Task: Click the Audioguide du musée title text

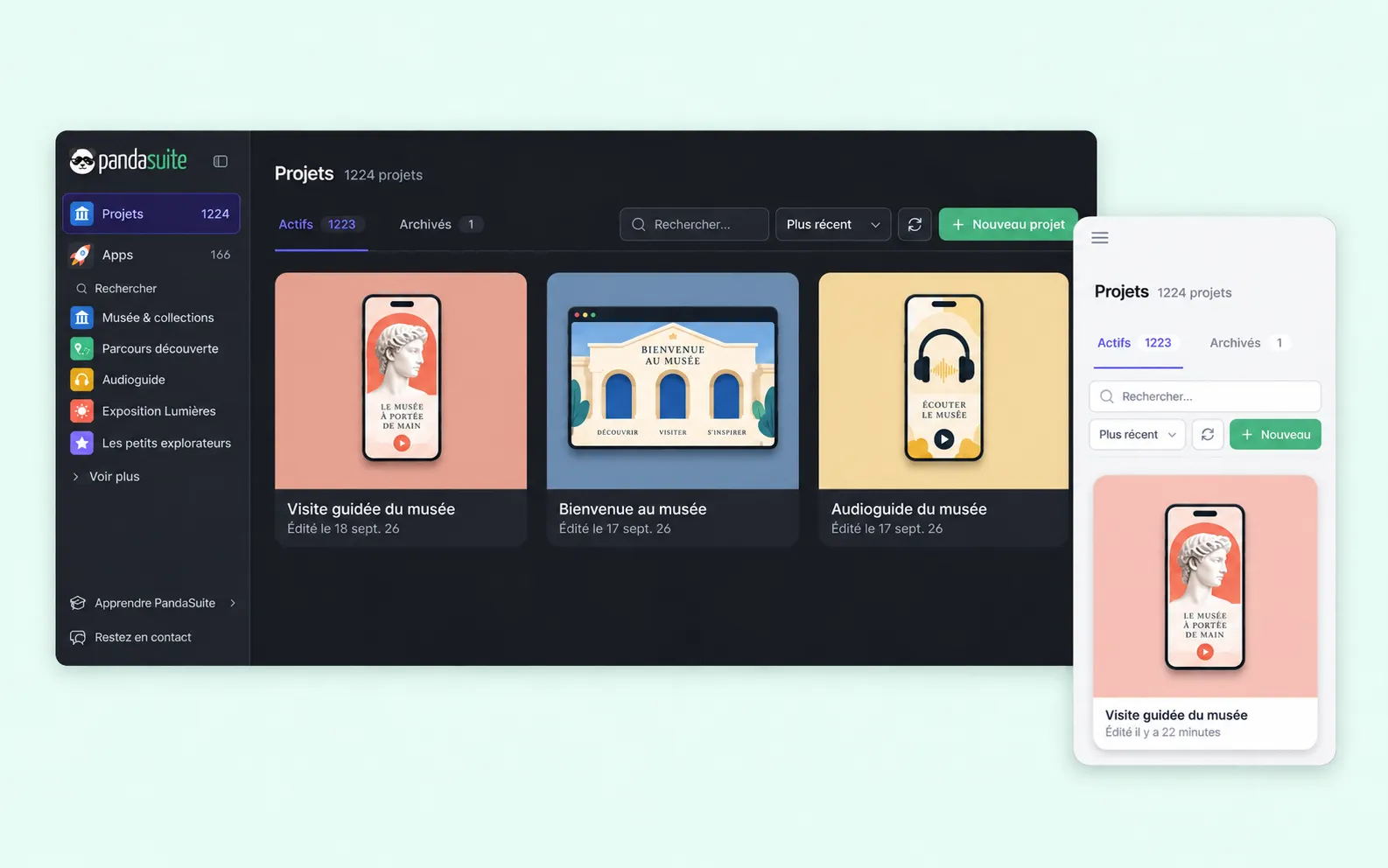Action: point(908,509)
